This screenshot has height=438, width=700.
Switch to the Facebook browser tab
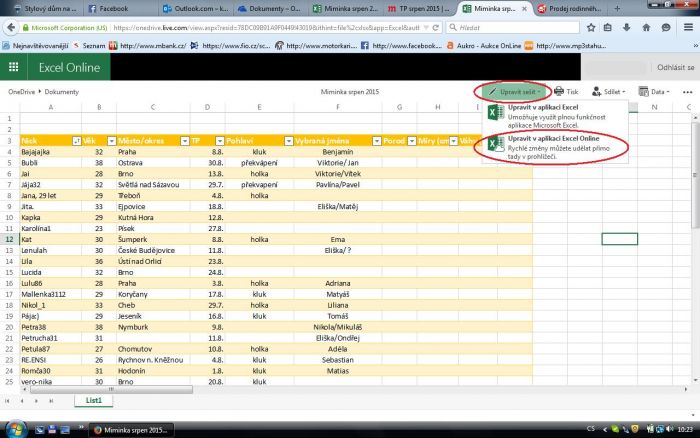pyautogui.click(x=112, y=8)
